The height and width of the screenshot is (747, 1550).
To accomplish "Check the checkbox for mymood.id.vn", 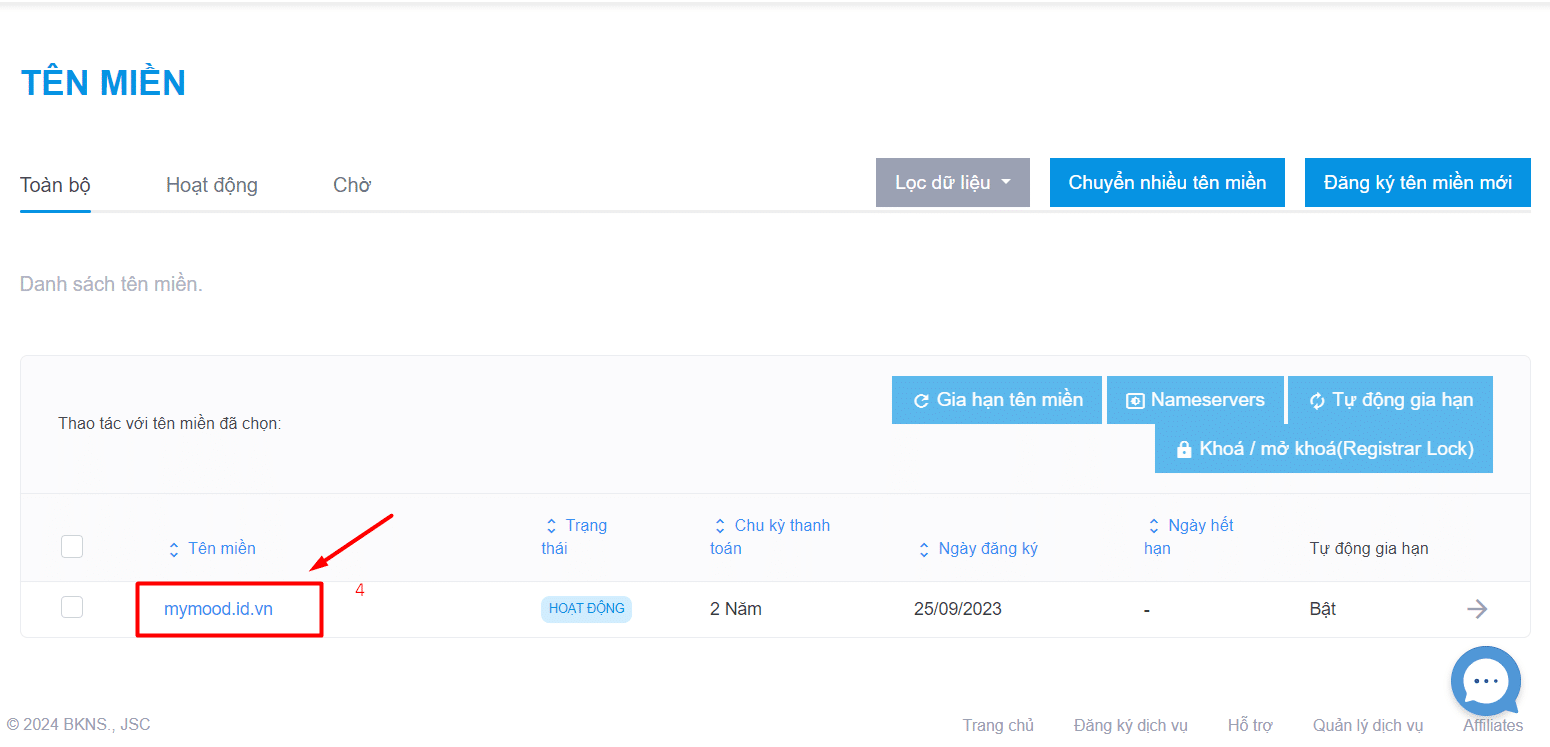I will (72, 606).
